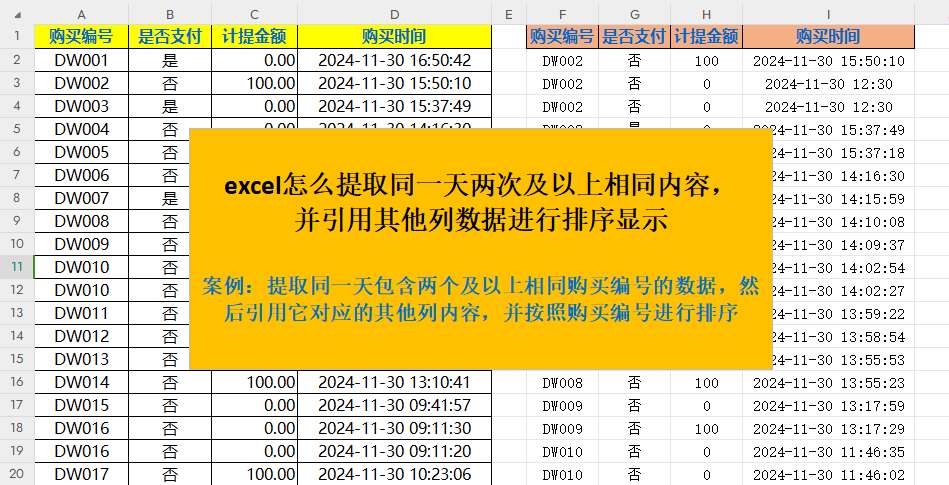949x485 pixels.
Task: Select cell DW015
Action: pos(82,405)
